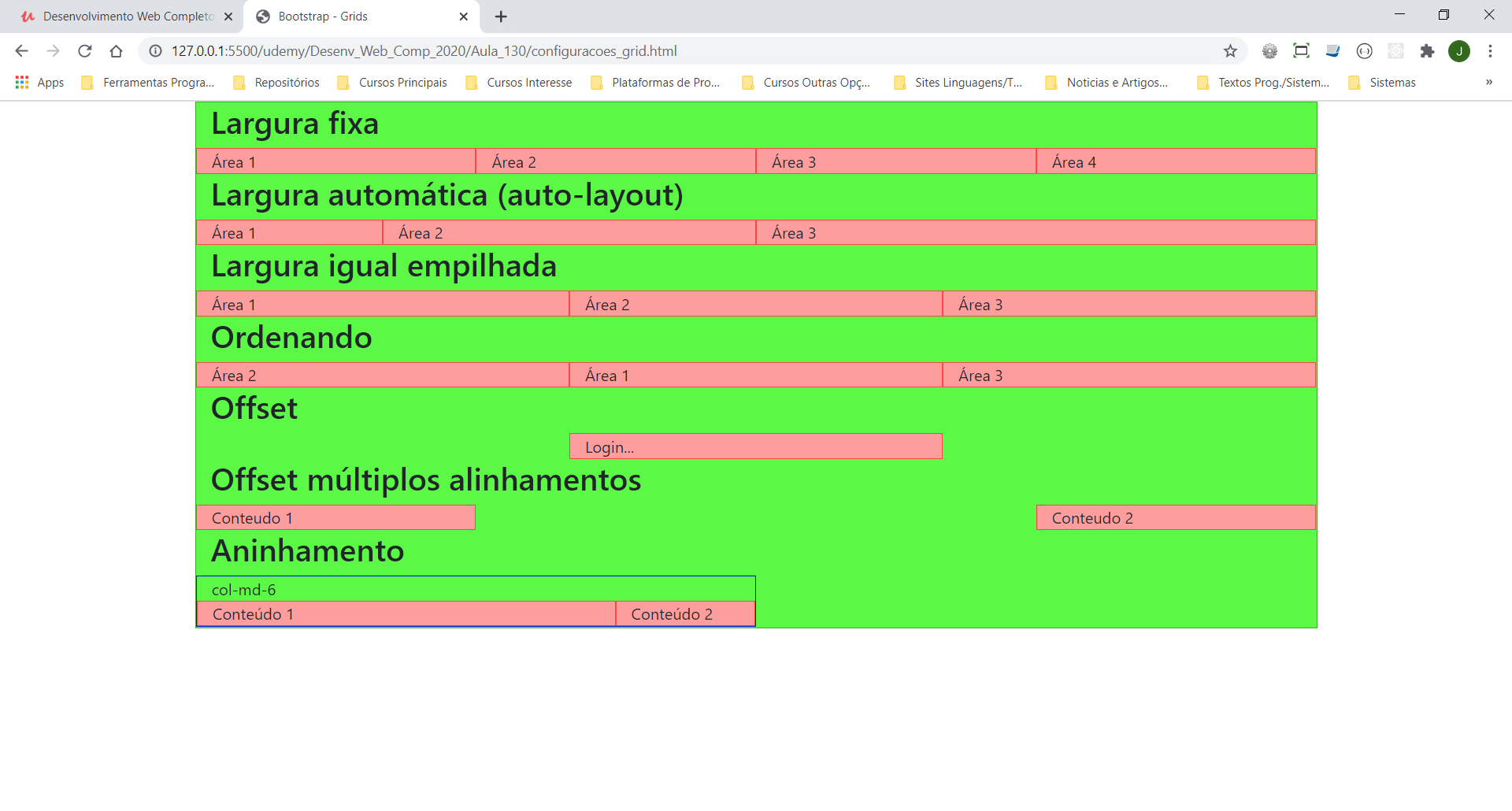Open Cursos Outras Opç... bookmark folder
Viewport: 1512px width, 811px height.
coord(806,83)
